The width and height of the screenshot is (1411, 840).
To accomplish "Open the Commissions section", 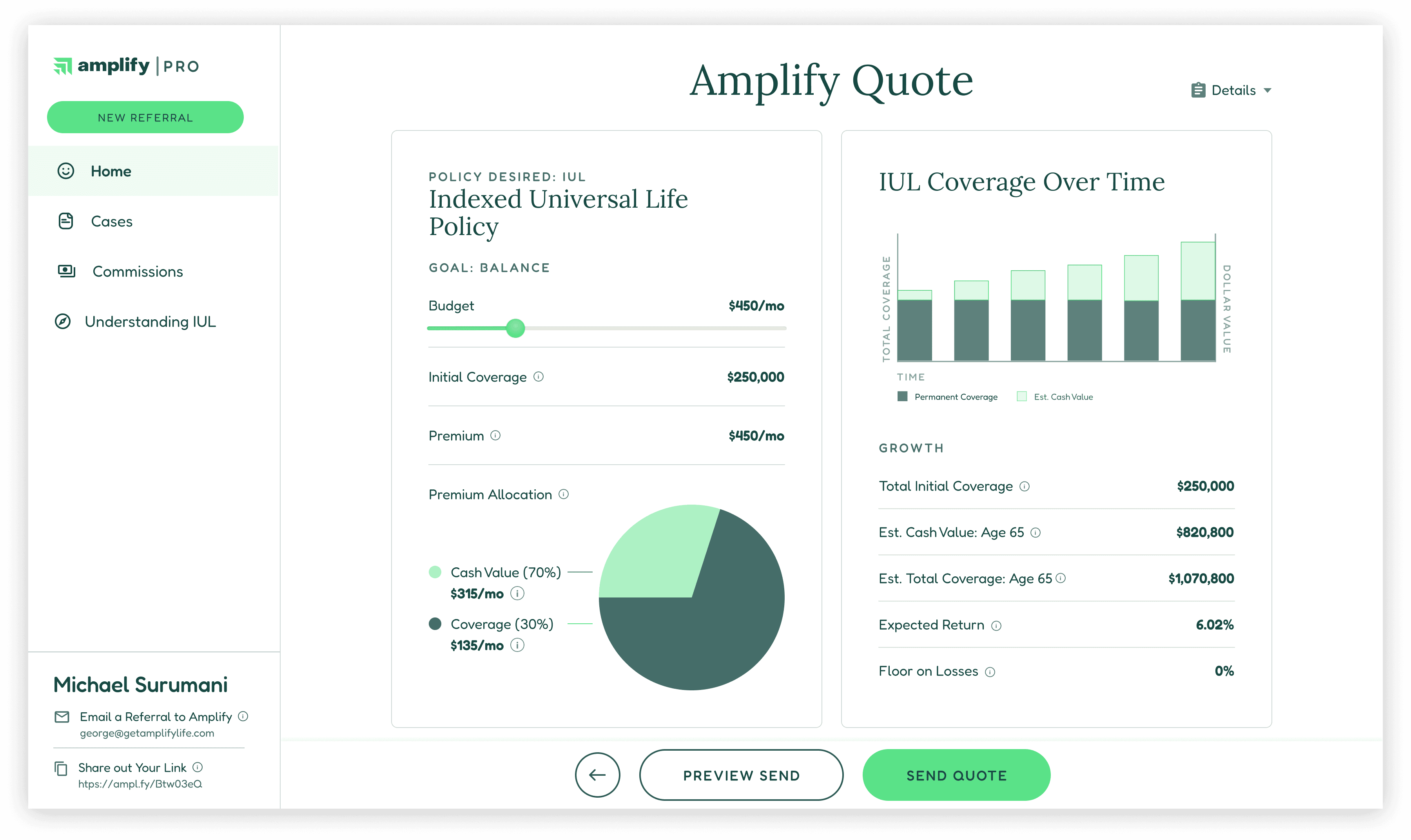I will click(x=138, y=272).
